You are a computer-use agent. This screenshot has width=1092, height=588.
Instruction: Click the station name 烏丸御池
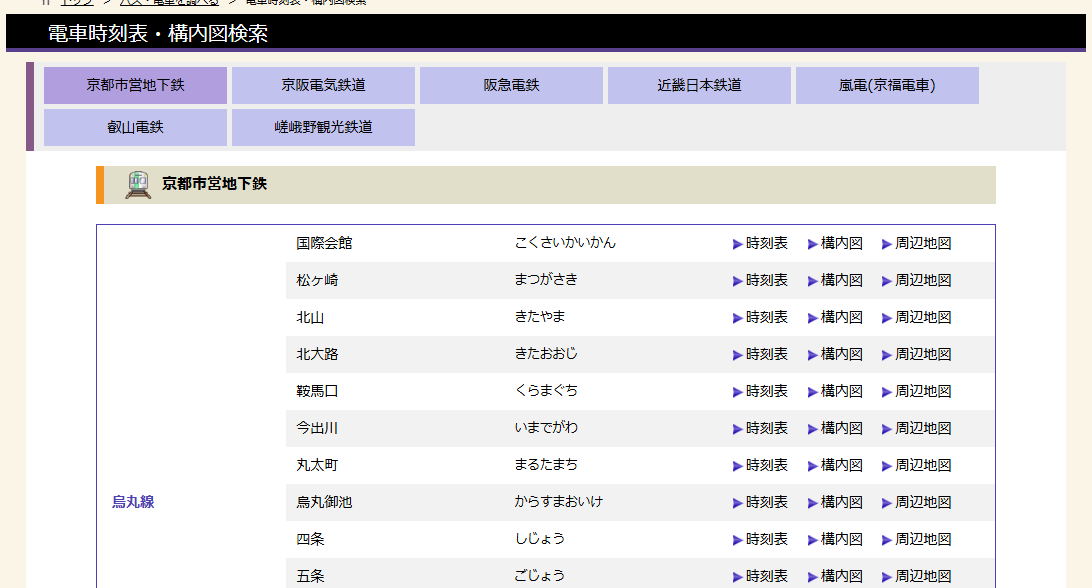tap(324, 502)
